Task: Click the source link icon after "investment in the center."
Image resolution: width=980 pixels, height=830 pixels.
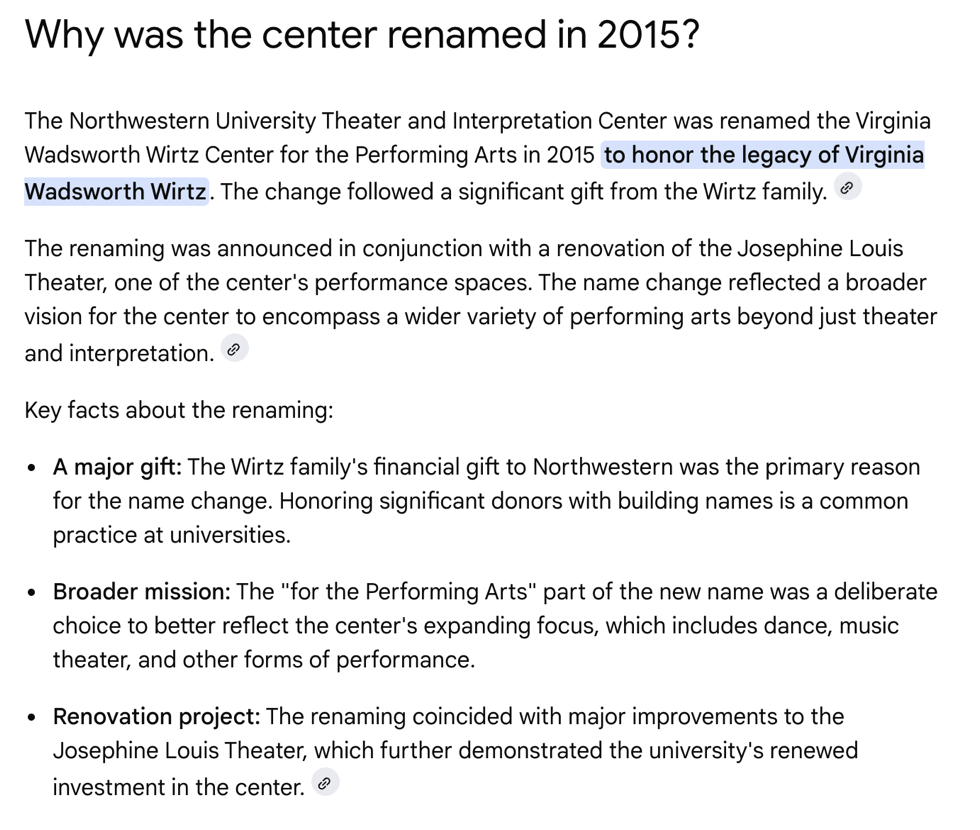Action: coord(324,784)
